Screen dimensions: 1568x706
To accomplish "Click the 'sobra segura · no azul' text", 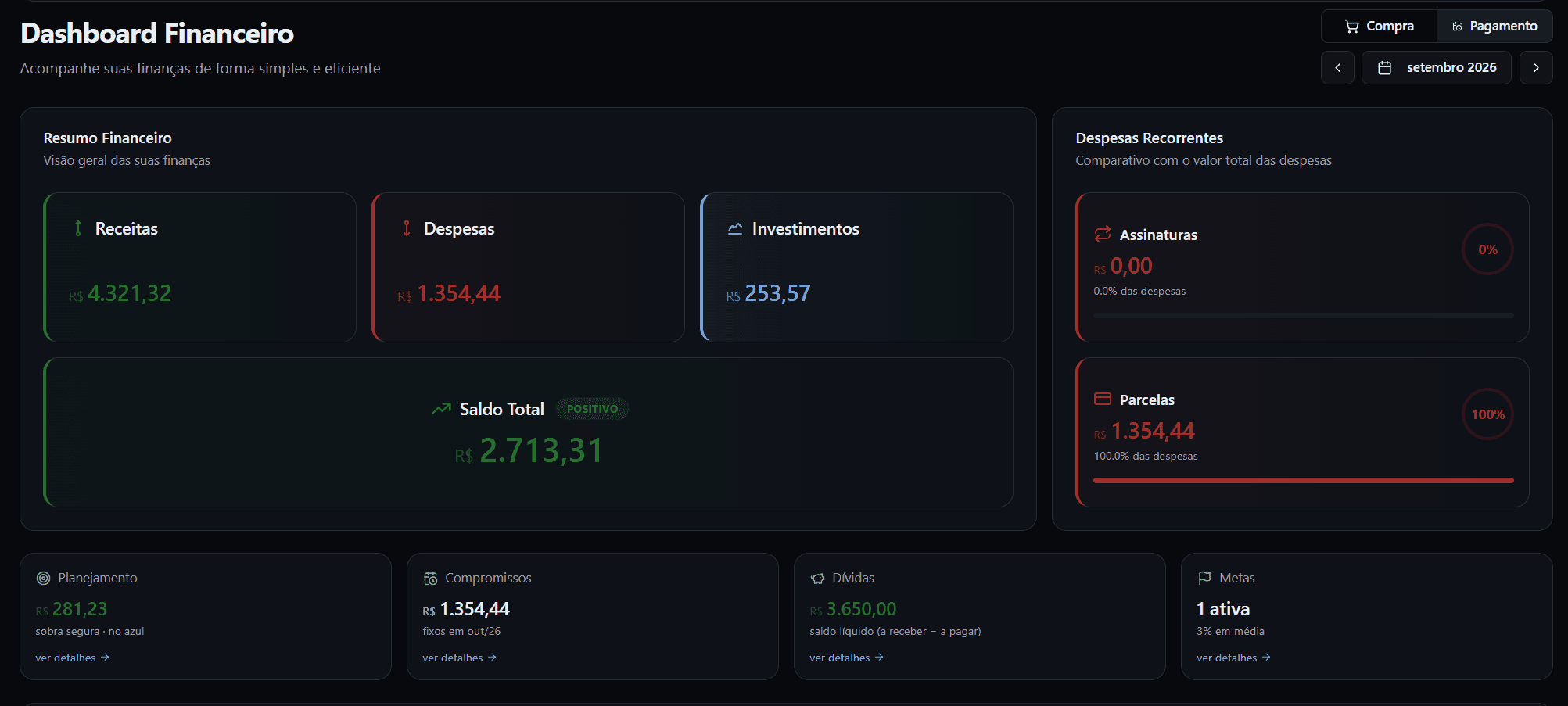I will pyautogui.click(x=90, y=631).
